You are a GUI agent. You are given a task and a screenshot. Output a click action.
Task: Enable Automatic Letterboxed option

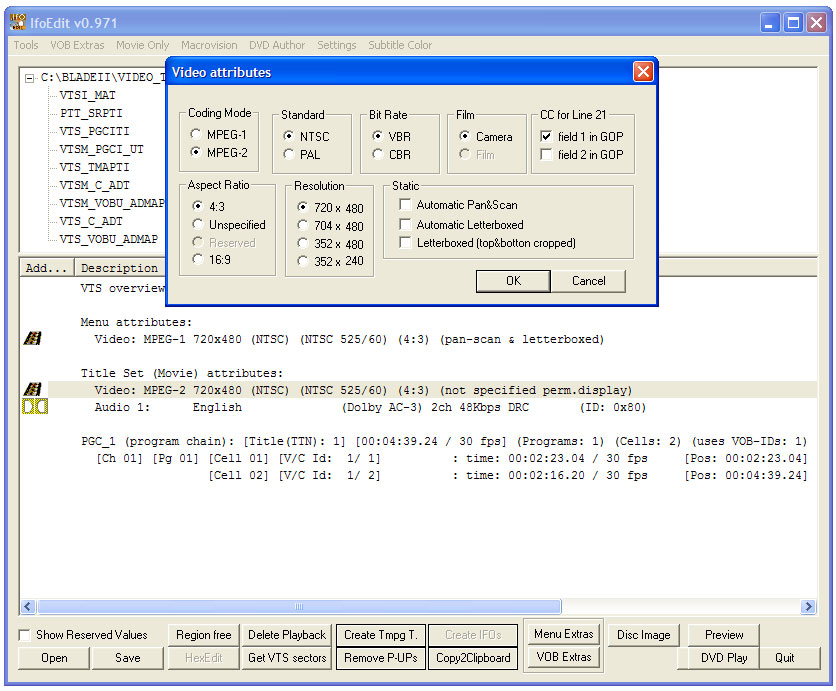405,224
